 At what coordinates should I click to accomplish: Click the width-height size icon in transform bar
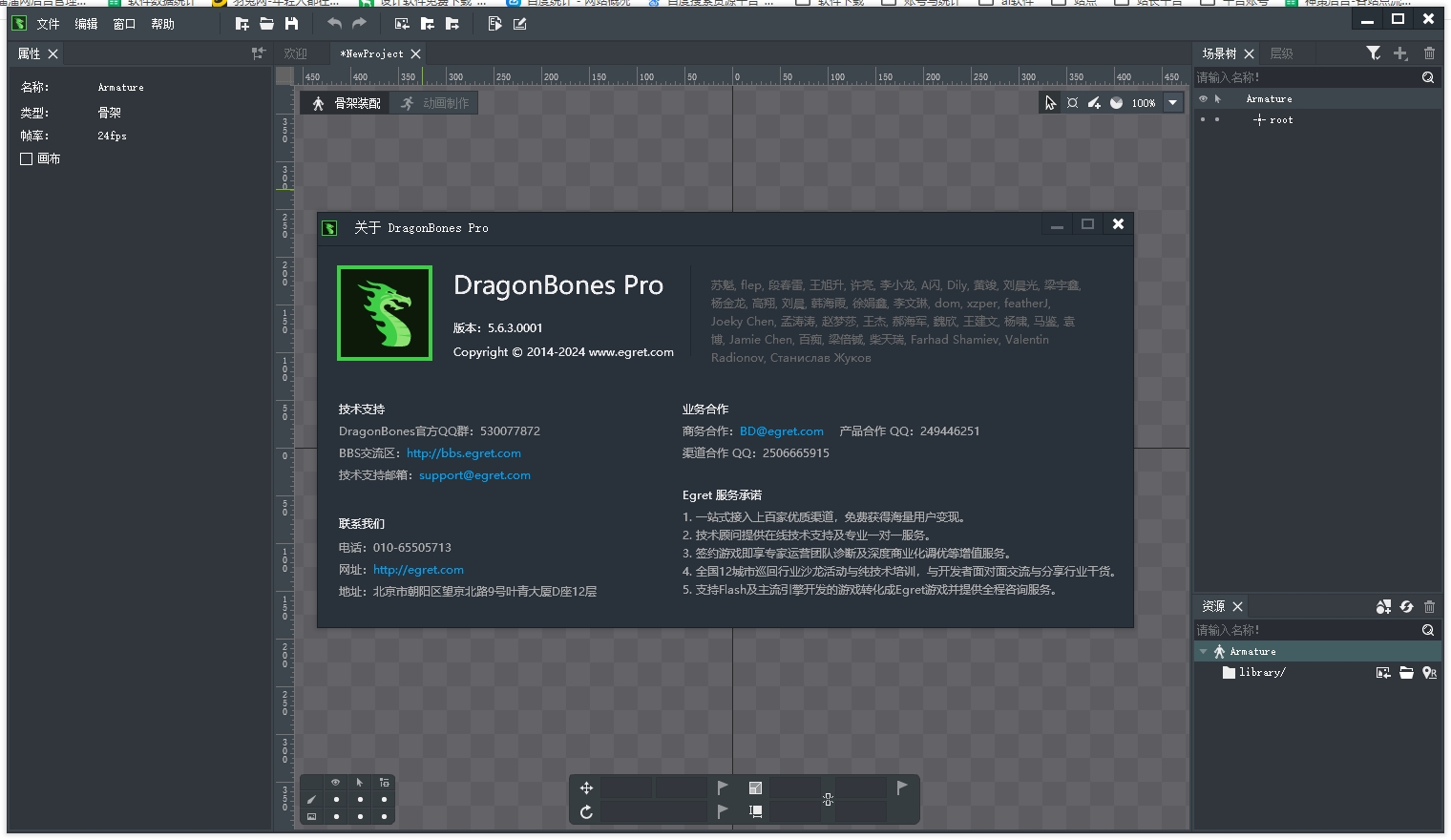click(755, 812)
